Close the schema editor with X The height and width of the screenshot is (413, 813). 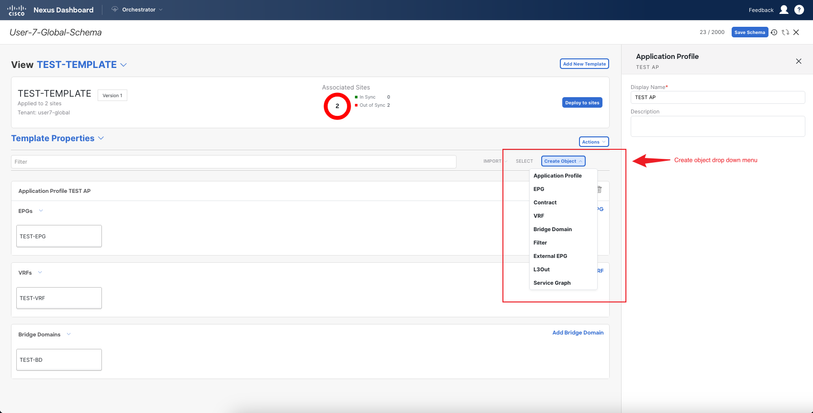coord(796,32)
